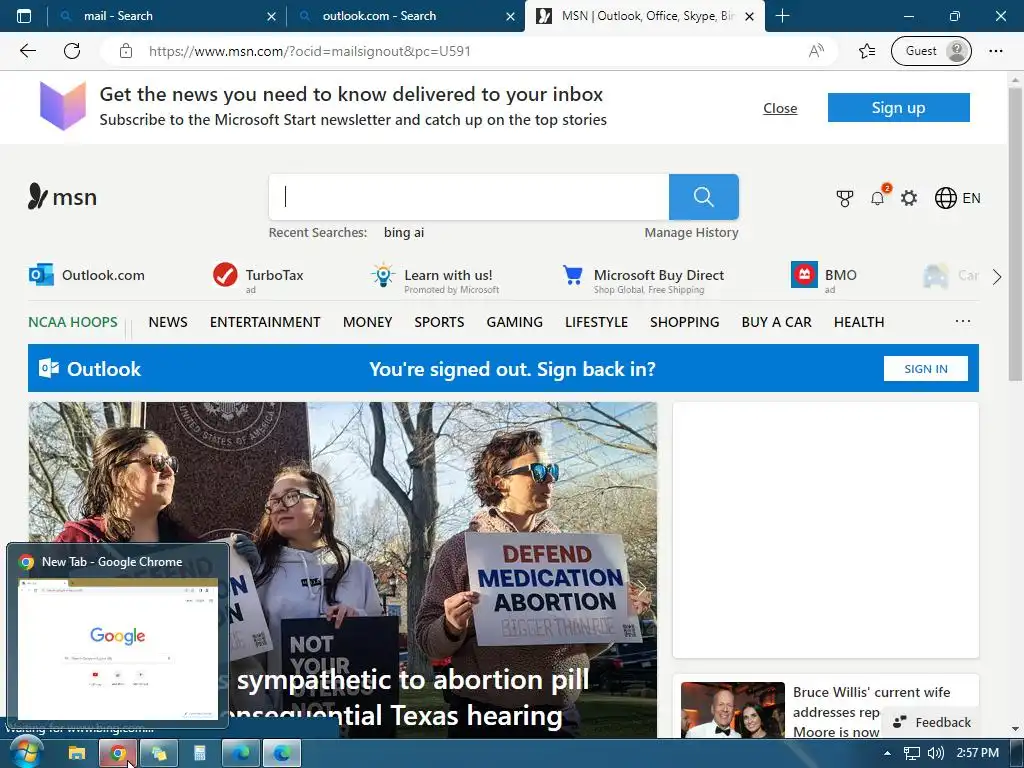Close the newsletter banner
The width and height of the screenshot is (1024, 768).
pyautogui.click(x=780, y=108)
